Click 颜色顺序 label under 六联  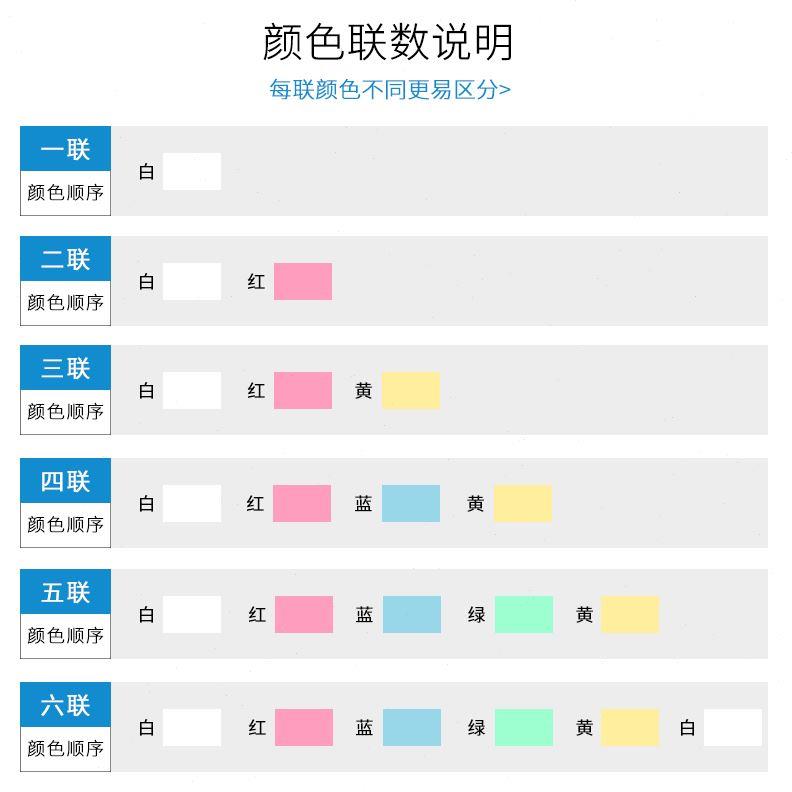coord(66,749)
